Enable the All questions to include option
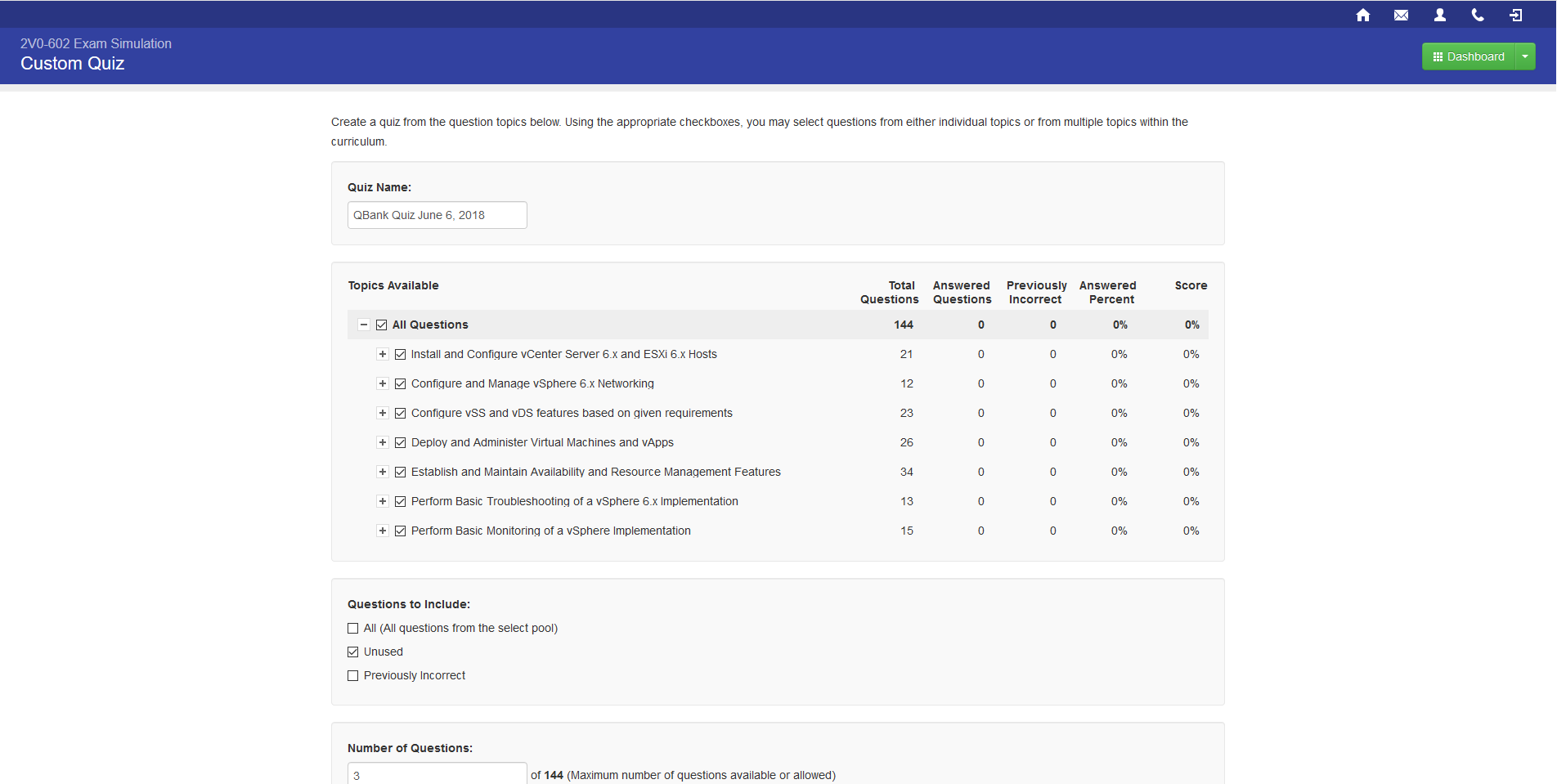The image size is (1557, 784). pos(352,628)
